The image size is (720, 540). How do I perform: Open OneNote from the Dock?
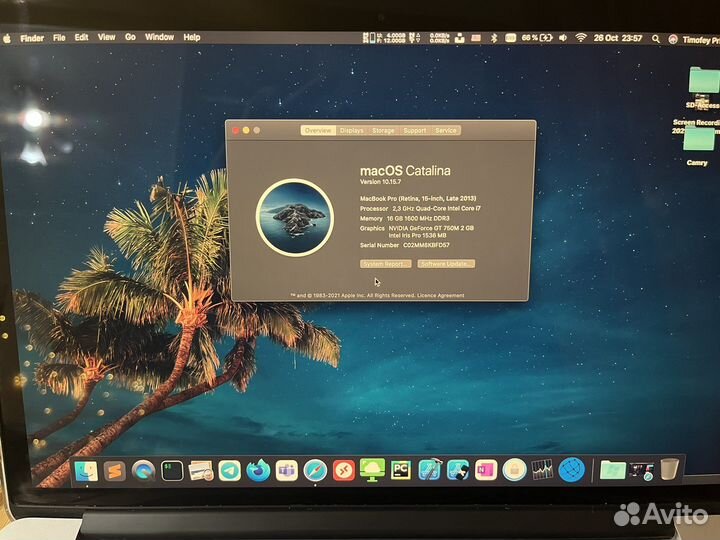click(486, 470)
